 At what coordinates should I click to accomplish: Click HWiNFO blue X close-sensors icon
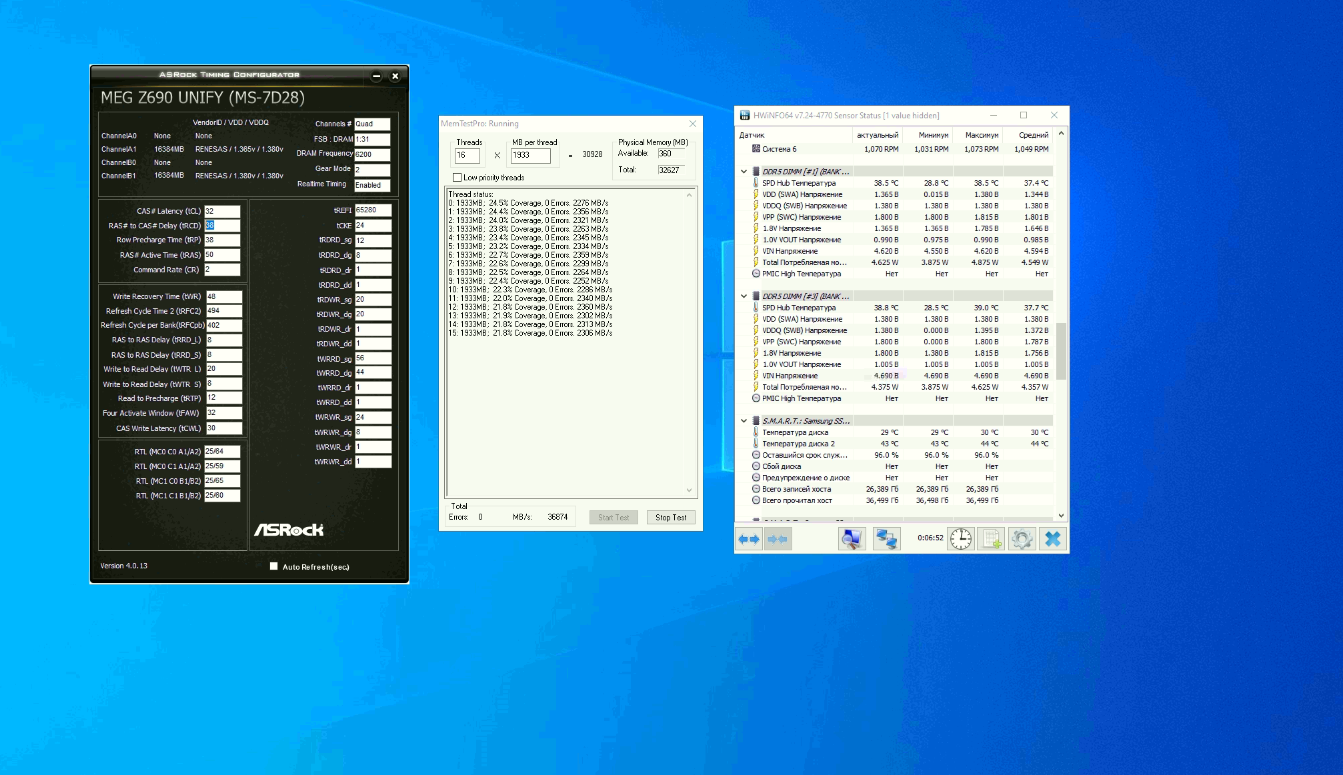pos(1052,539)
